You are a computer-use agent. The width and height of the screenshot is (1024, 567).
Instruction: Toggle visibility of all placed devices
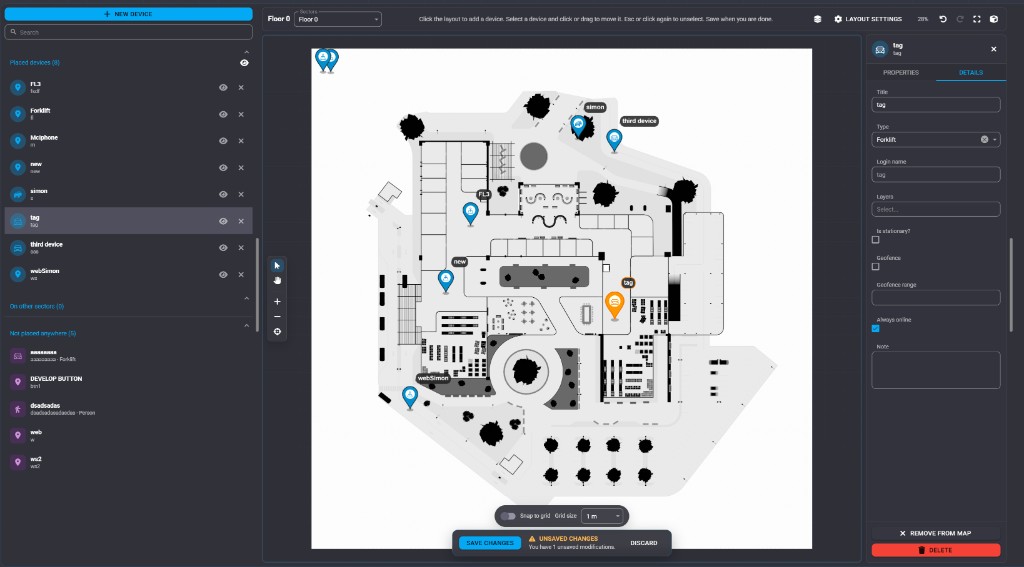pos(244,63)
